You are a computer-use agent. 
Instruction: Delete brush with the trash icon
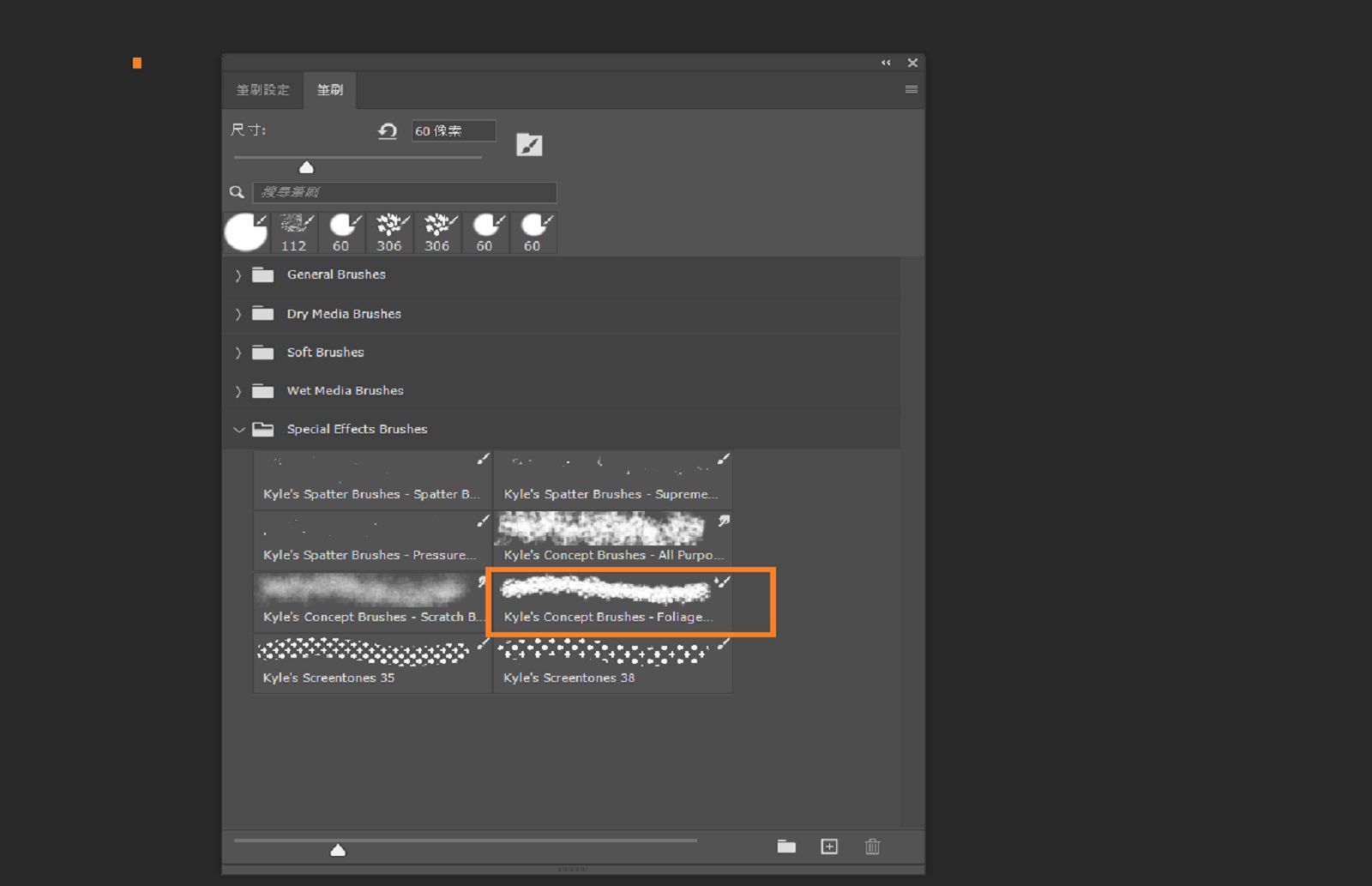[x=873, y=847]
